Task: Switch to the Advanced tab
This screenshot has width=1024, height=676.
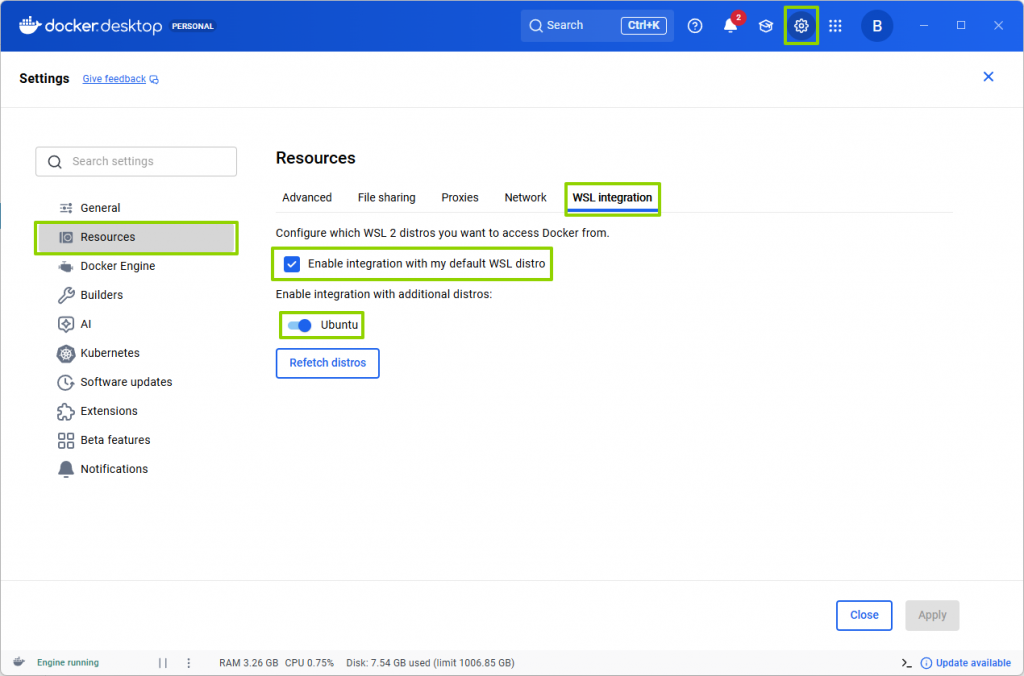Action: pyautogui.click(x=307, y=198)
